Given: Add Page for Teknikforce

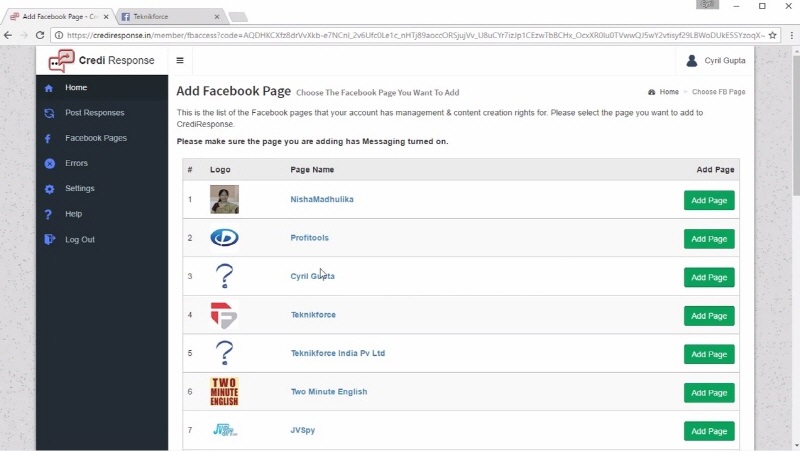Looking at the screenshot, I should [x=709, y=316].
